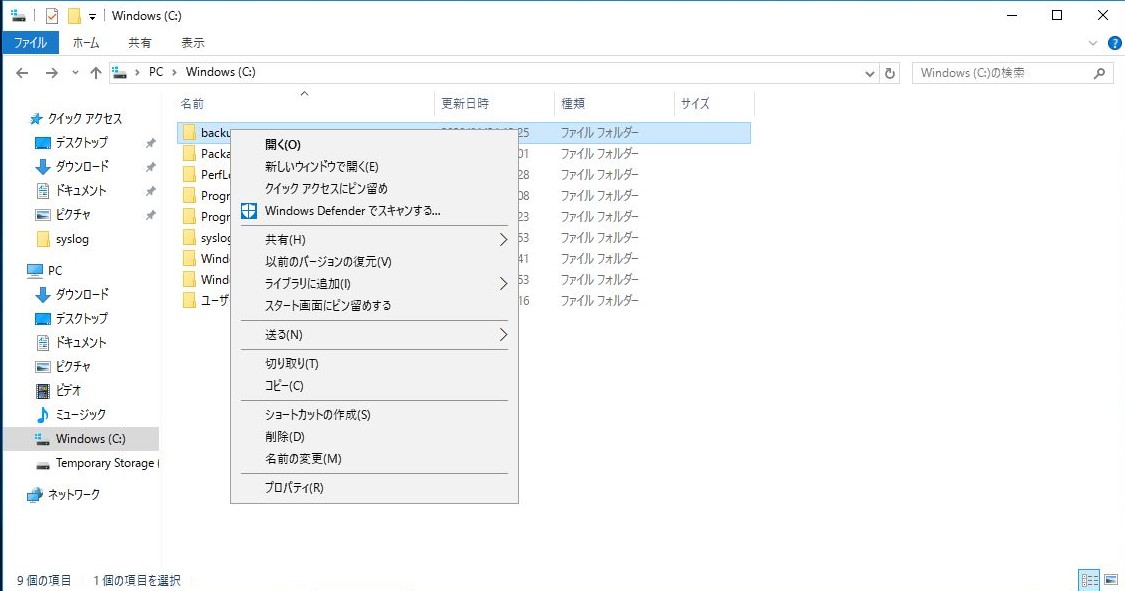
Task: Toggle sort order on the 名前 column
Action: (x=195, y=103)
